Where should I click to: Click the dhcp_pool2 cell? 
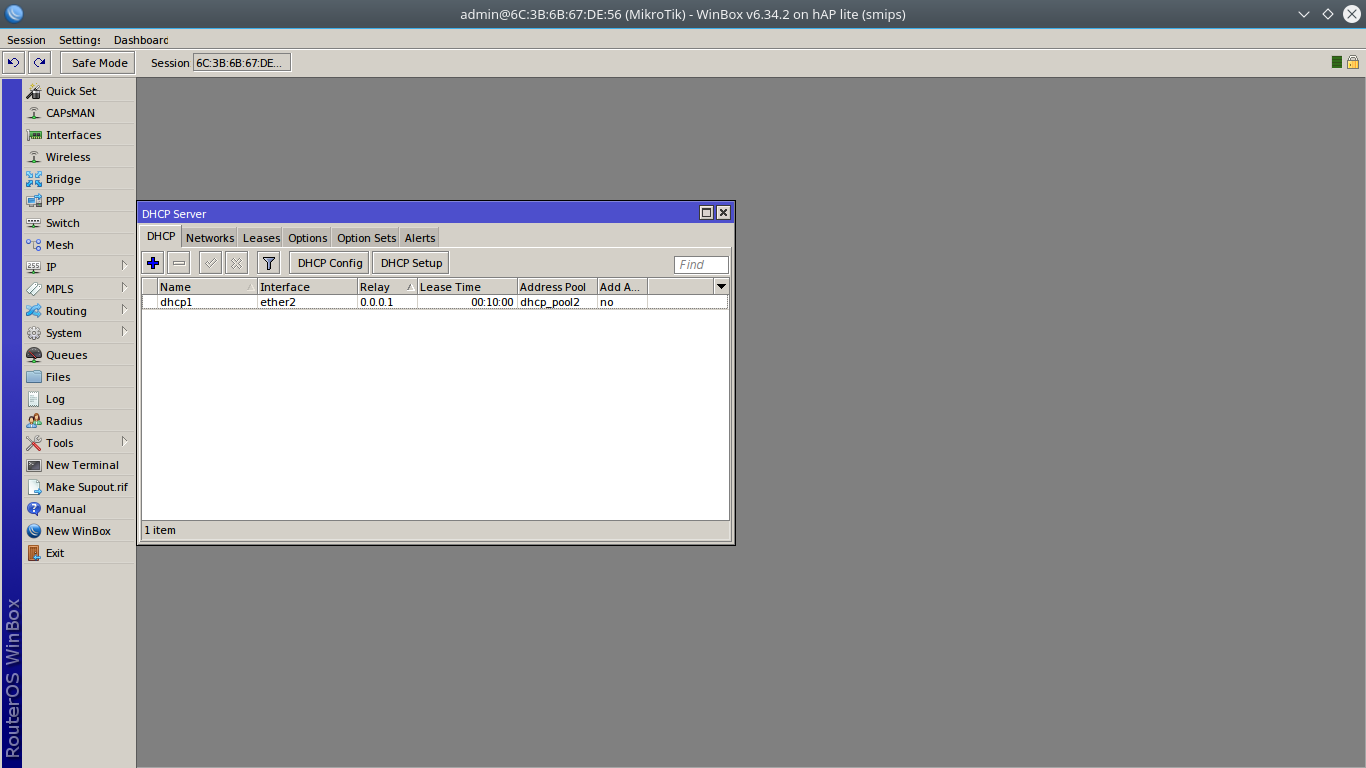[557, 302]
